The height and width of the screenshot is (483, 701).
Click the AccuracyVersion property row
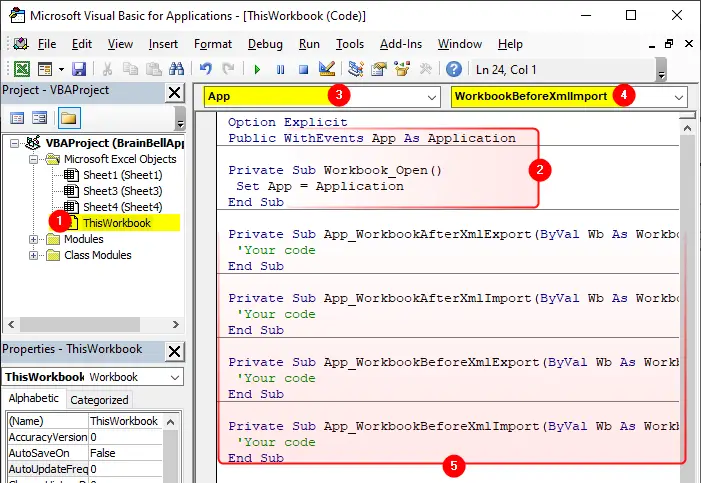[x=85, y=437]
